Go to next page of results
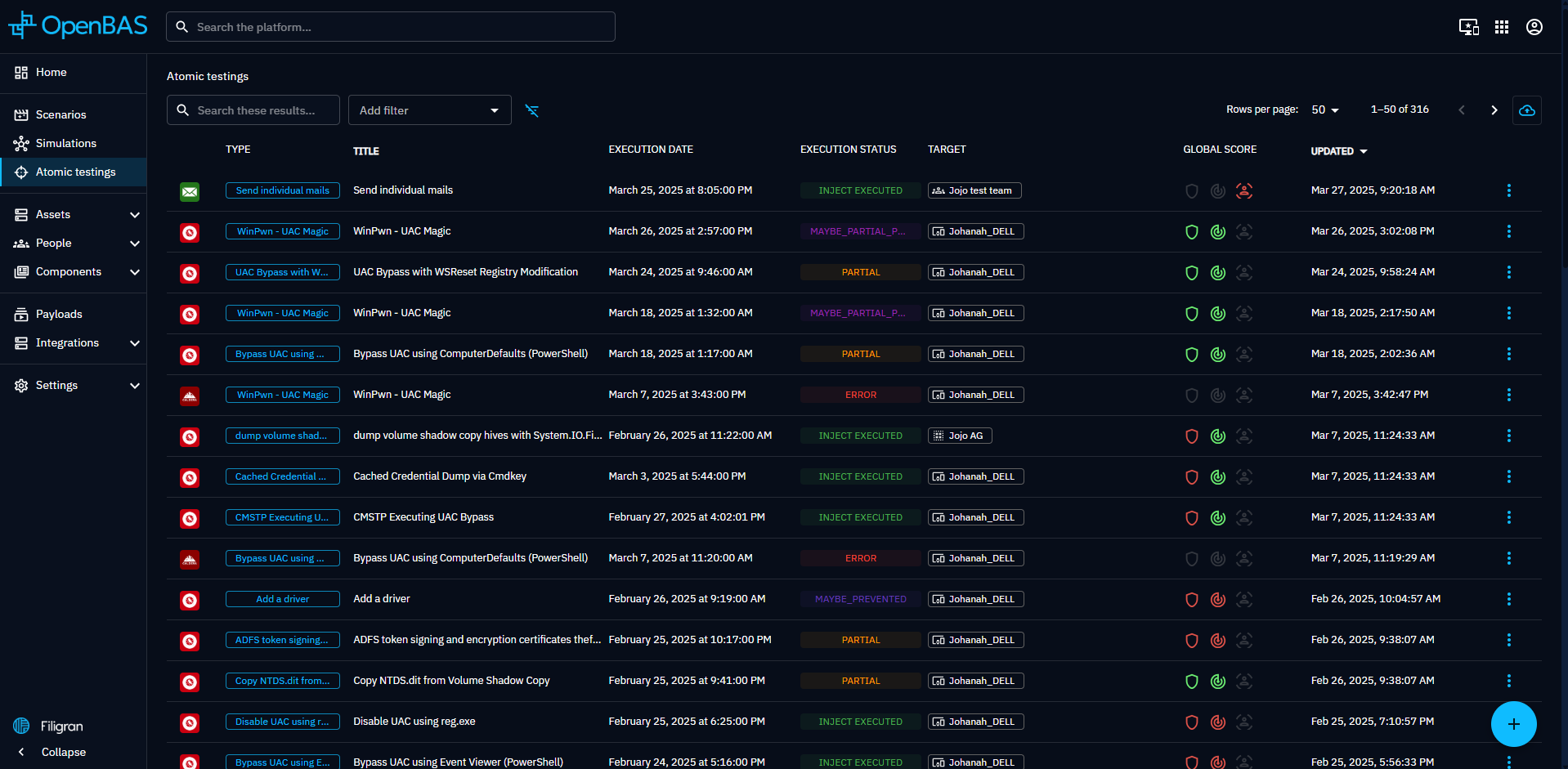This screenshot has height=769, width=1568. (x=1494, y=110)
